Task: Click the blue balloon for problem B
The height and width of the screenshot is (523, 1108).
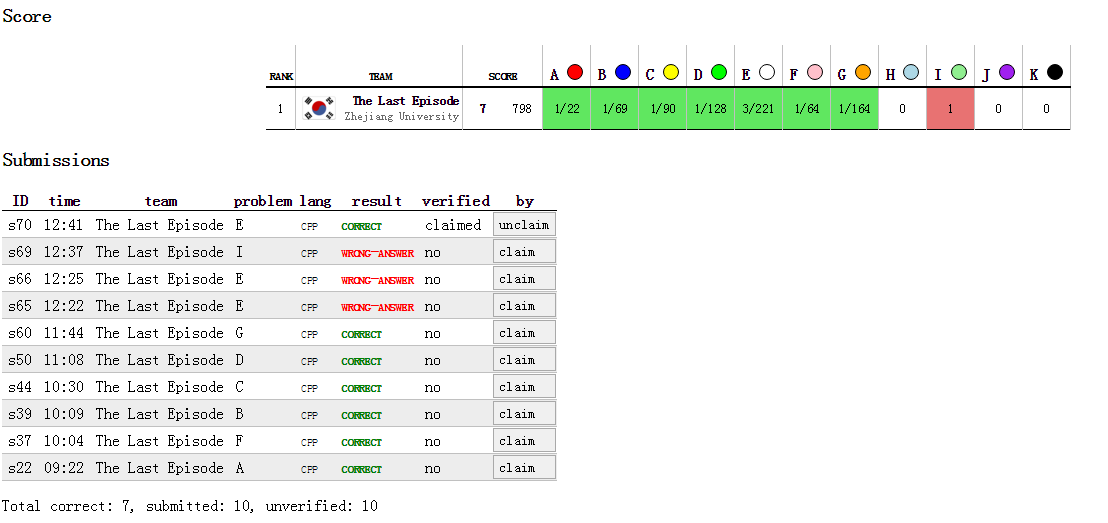Action: 622,73
